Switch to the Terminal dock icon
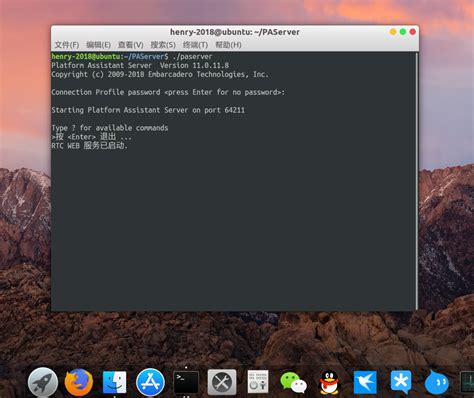 point(186,382)
